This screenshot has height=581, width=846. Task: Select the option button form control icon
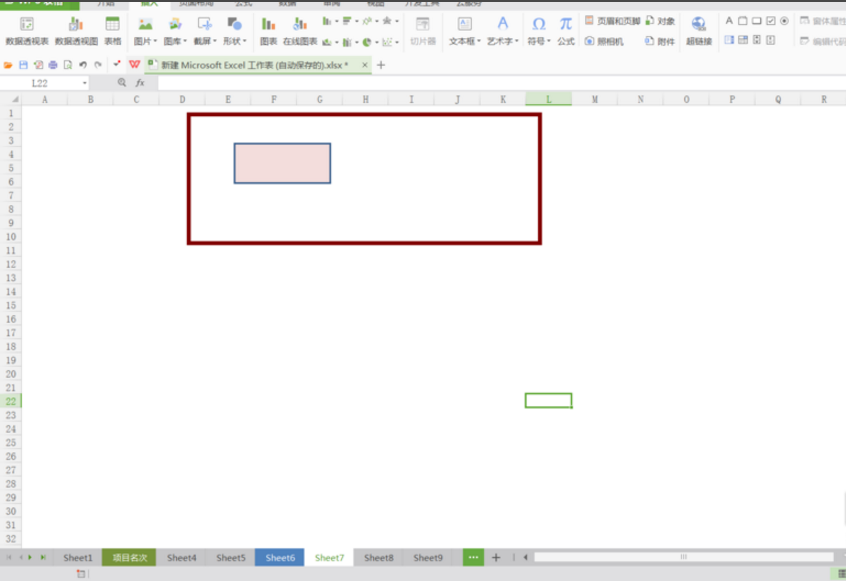784,21
